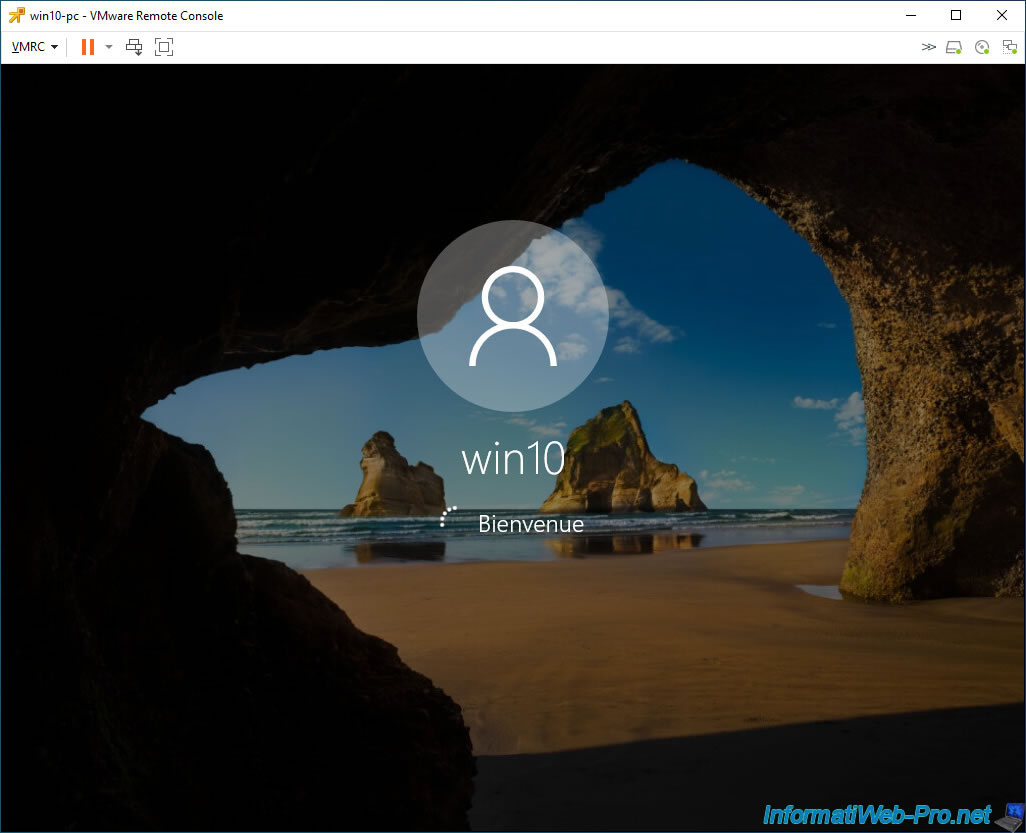Pause the virtual machine with orange button

pyautogui.click(x=88, y=47)
